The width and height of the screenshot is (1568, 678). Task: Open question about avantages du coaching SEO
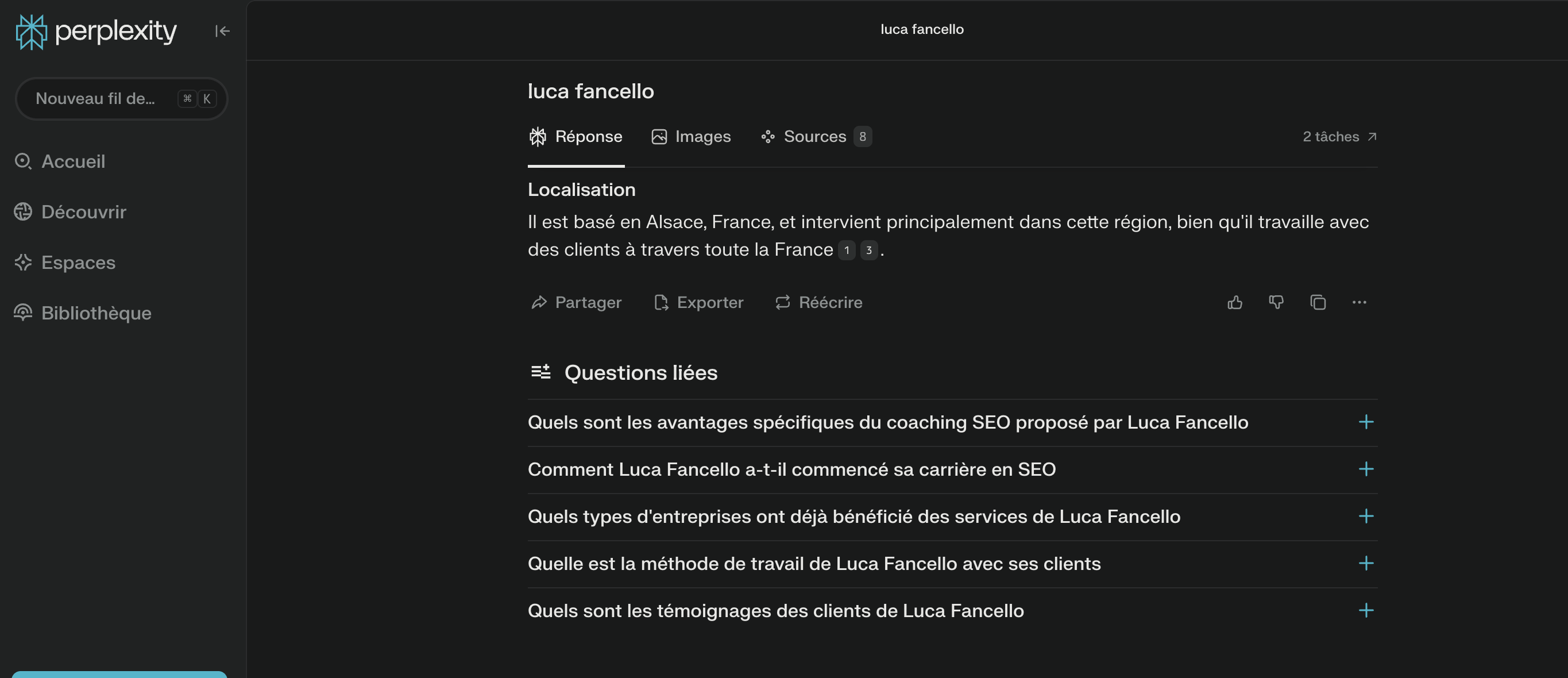click(x=953, y=423)
